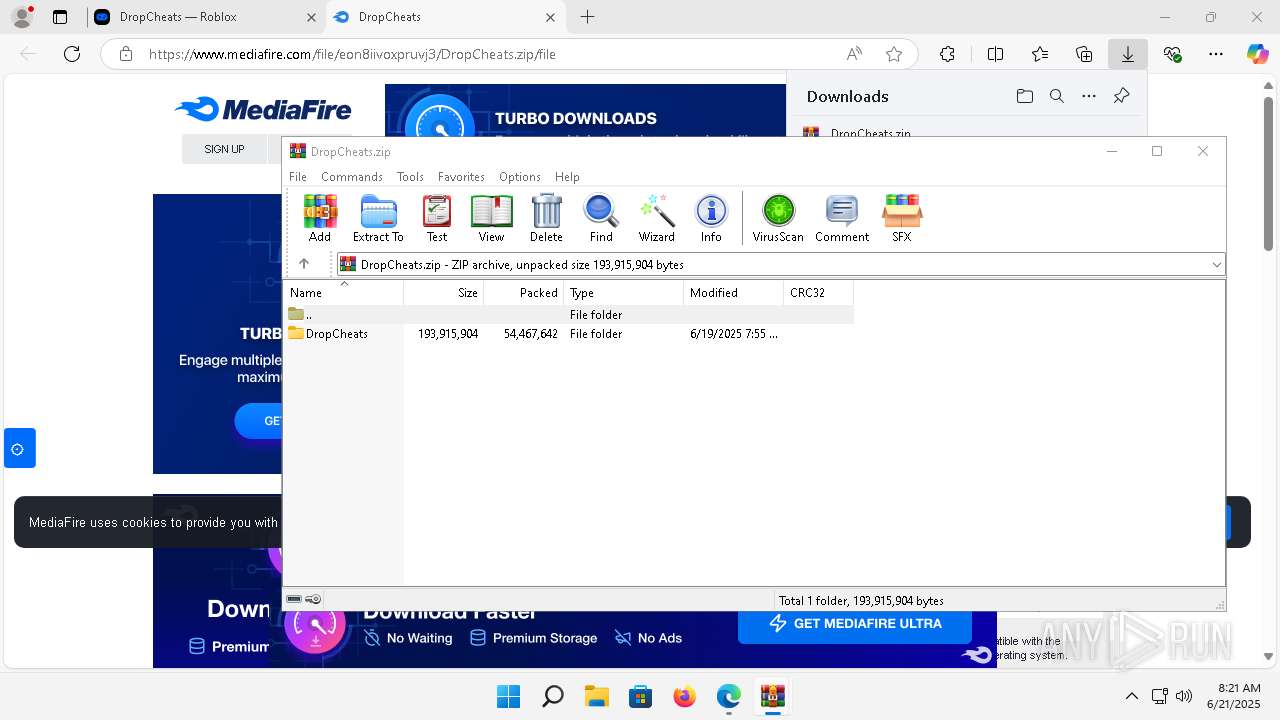Open Edge Collections
Screen dimensions: 1280x720
click(1084, 54)
